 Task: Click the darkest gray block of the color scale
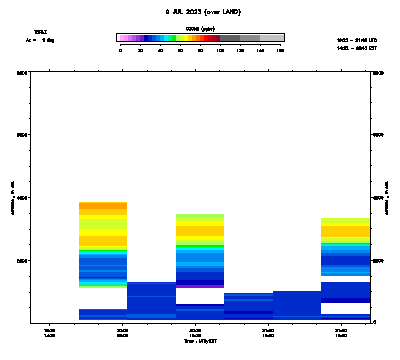click(x=230, y=38)
